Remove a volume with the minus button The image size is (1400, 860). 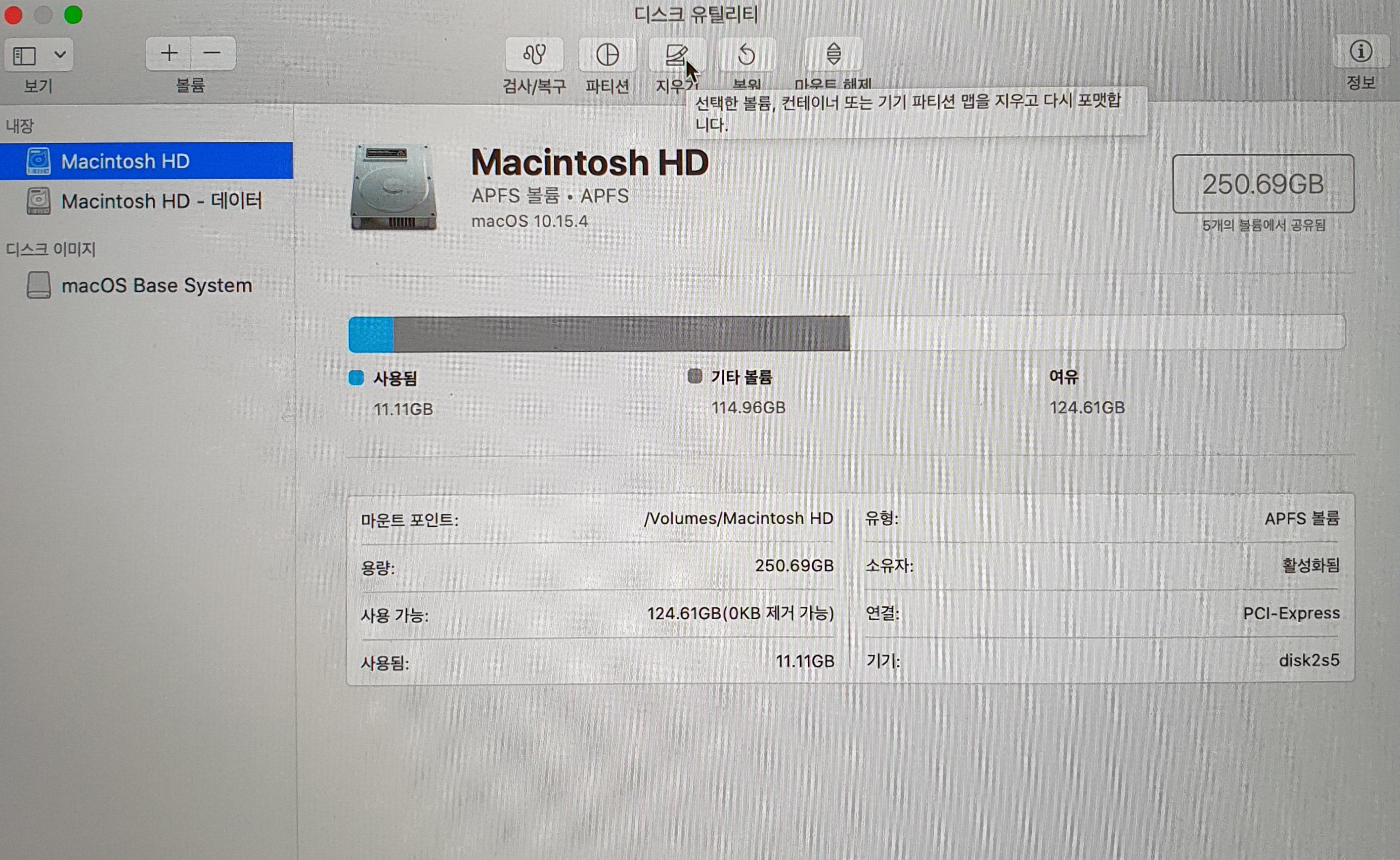coord(212,53)
